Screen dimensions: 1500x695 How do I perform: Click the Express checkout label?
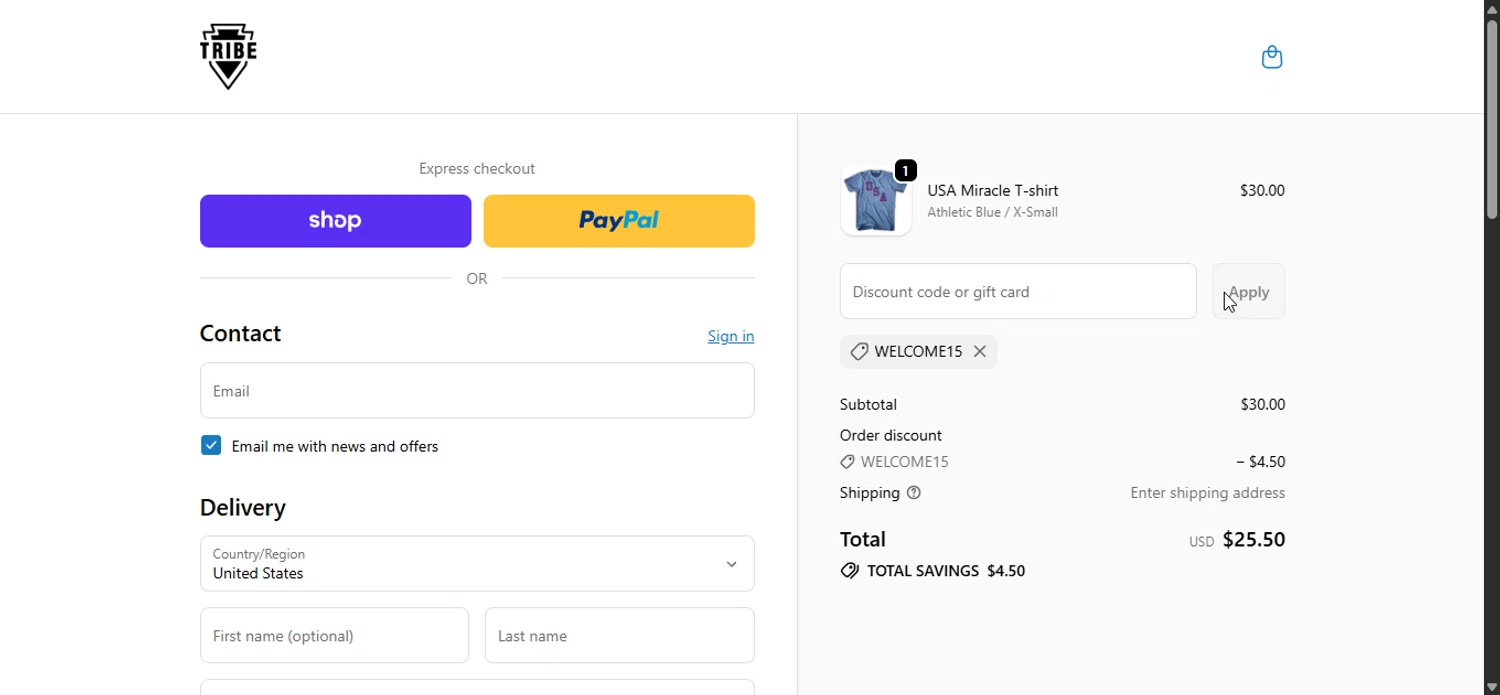[x=477, y=169]
